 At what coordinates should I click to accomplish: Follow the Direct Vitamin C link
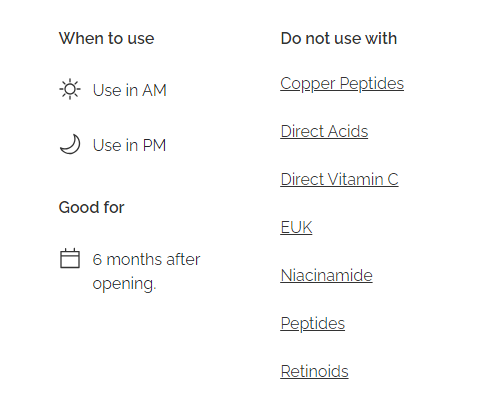(339, 179)
